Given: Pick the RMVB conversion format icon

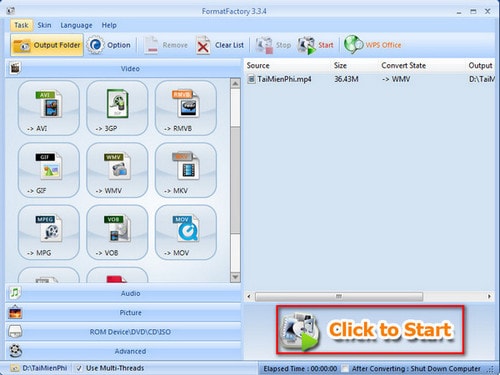Looking at the screenshot, I should (186, 108).
